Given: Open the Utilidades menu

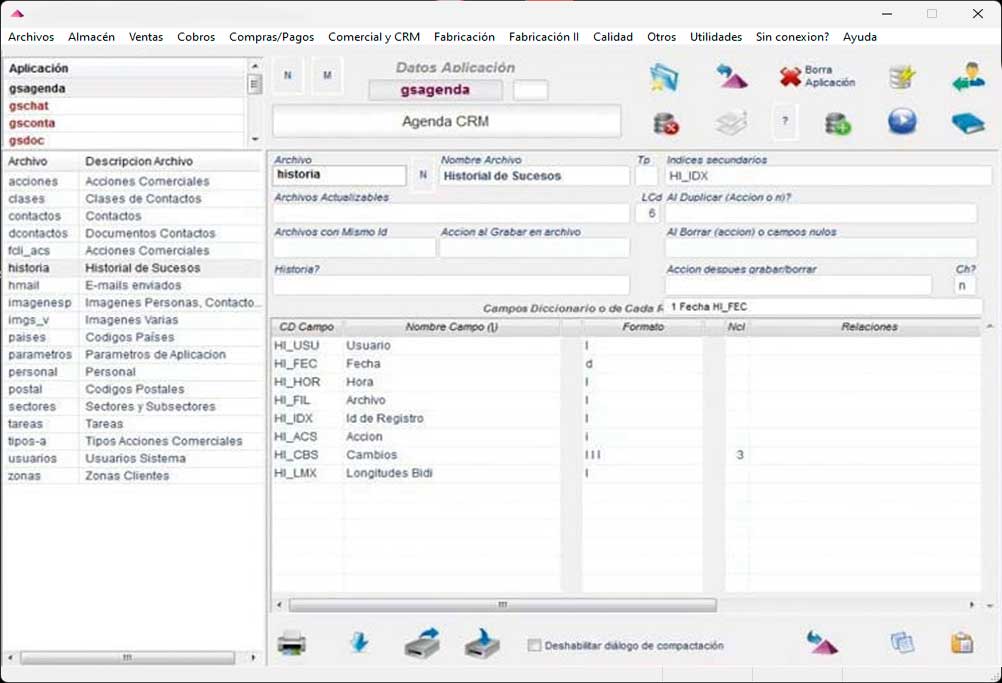Looking at the screenshot, I should click(716, 37).
